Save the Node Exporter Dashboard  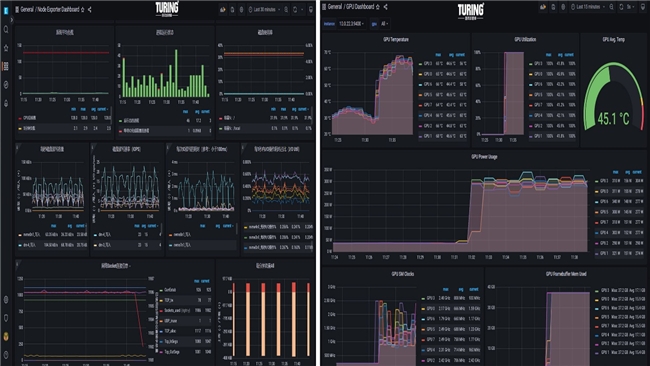[x=233, y=9]
